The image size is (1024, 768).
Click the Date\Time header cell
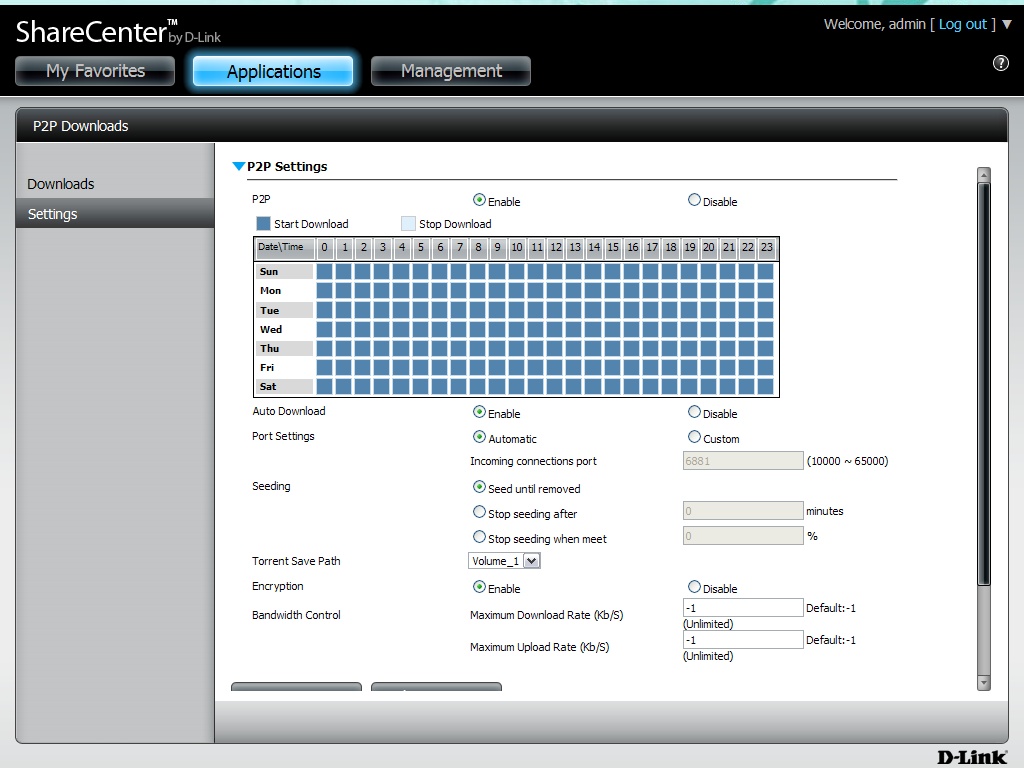point(284,248)
